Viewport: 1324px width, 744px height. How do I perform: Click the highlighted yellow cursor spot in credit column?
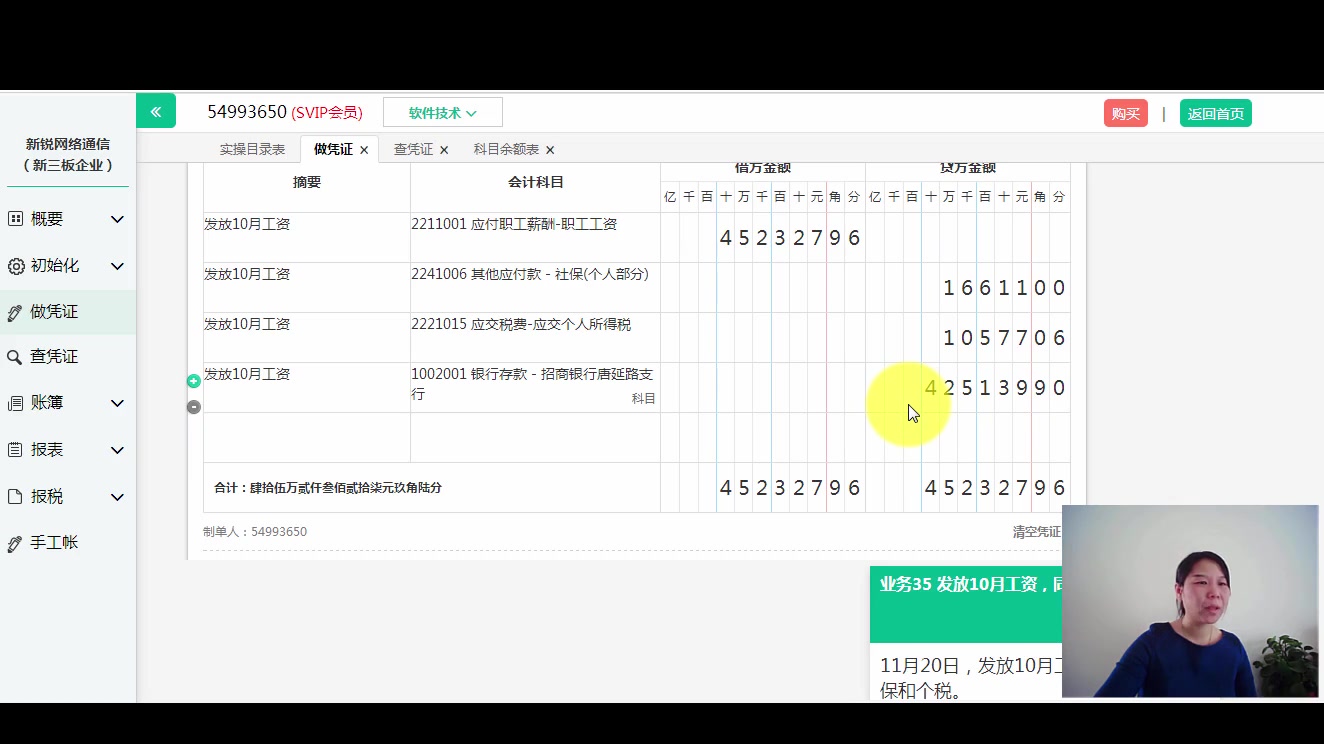pyautogui.click(x=908, y=403)
